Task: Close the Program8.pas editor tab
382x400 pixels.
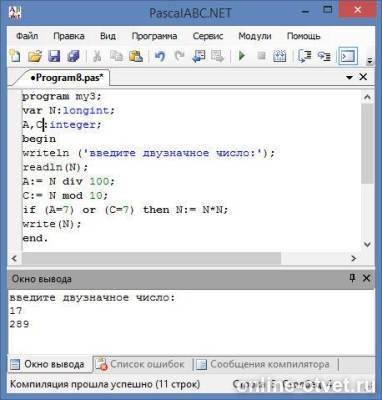Action: (x=363, y=77)
